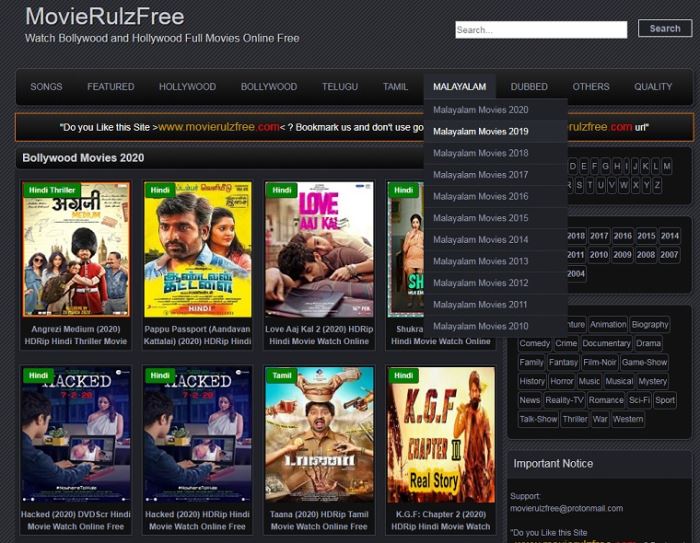Viewport: 700px width, 543px height.
Task: Open the QUALITY menu
Action: tap(653, 87)
